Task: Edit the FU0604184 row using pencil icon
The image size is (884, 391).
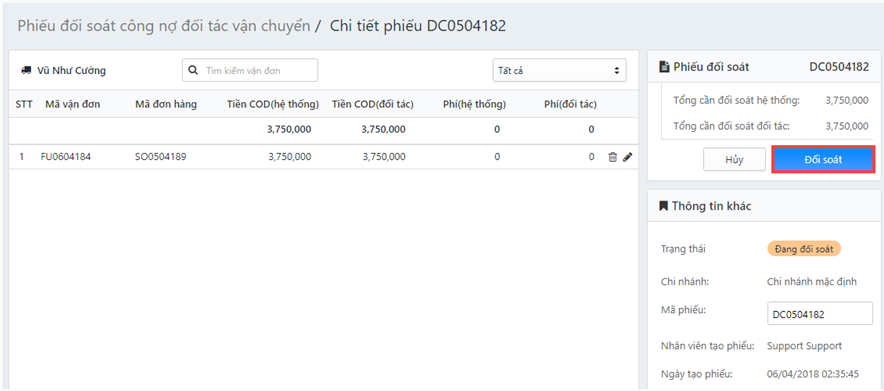Action: click(x=627, y=157)
